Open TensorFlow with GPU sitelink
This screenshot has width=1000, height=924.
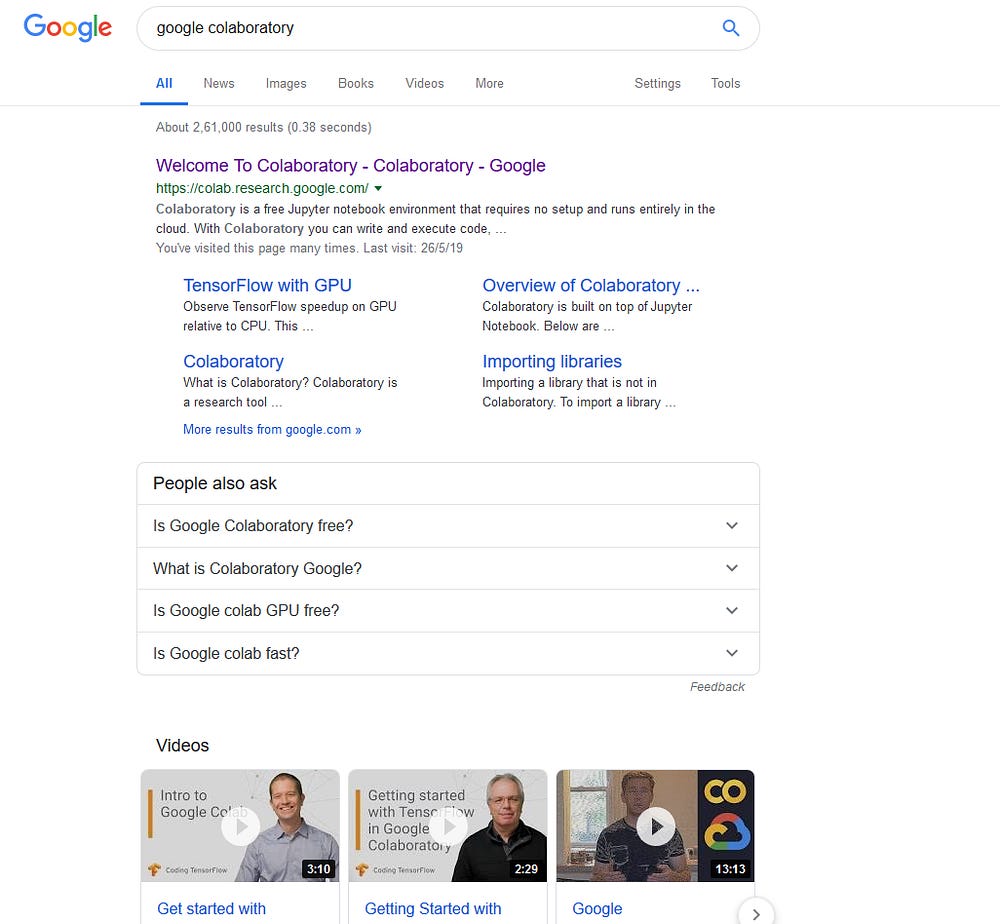tap(267, 285)
